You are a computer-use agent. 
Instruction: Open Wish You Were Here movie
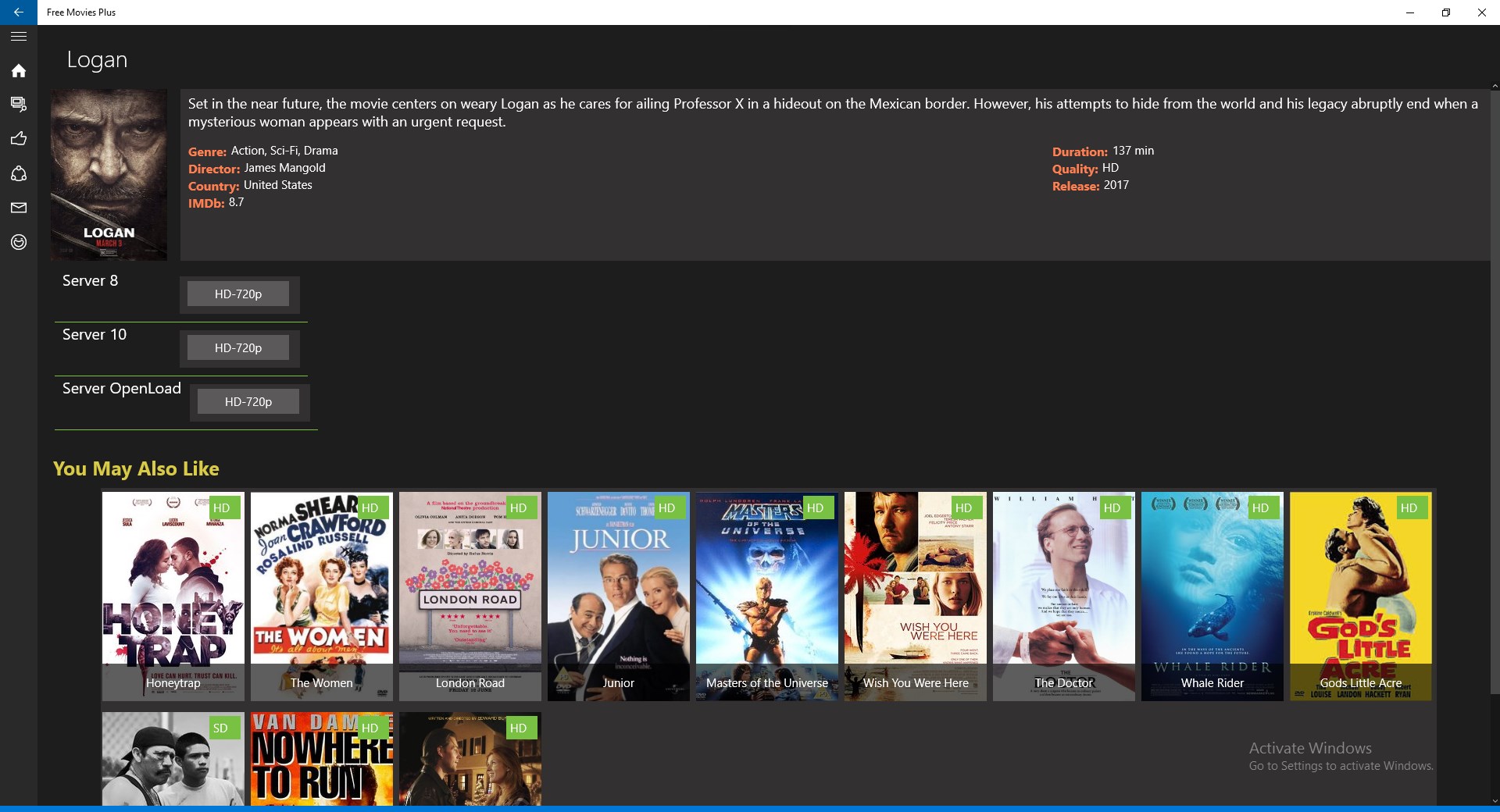click(916, 596)
